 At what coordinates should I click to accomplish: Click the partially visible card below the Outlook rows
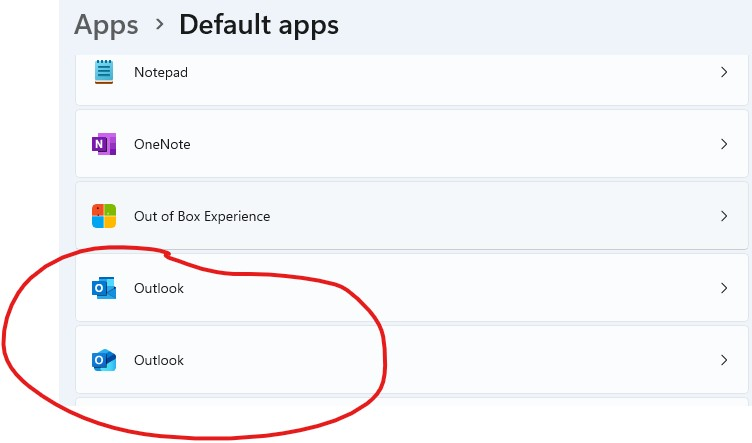pyautogui.click(x=411, y=402)
